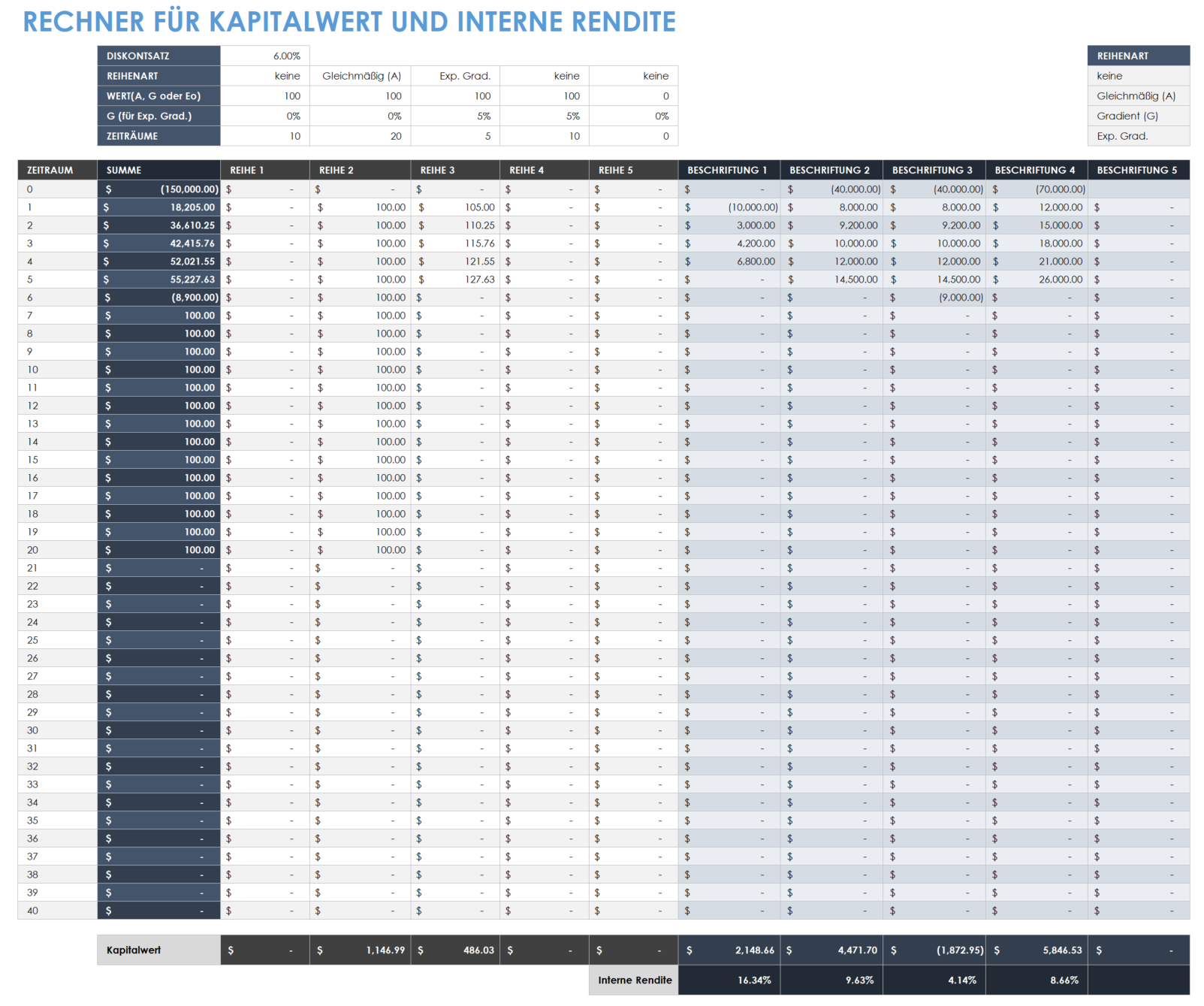Select the Beschriftung 4 cell 21,000.00
Screen dimensions: 1204x1006
1037,261
